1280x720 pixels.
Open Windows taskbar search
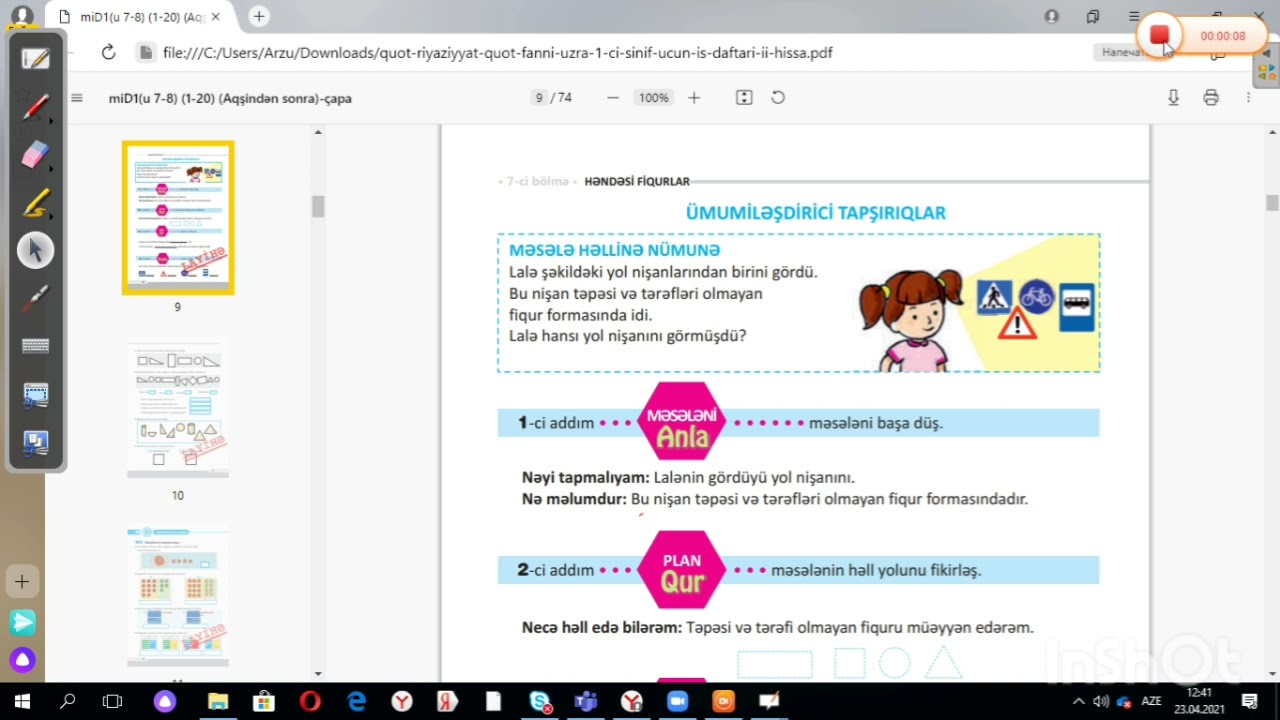[68, 701]
